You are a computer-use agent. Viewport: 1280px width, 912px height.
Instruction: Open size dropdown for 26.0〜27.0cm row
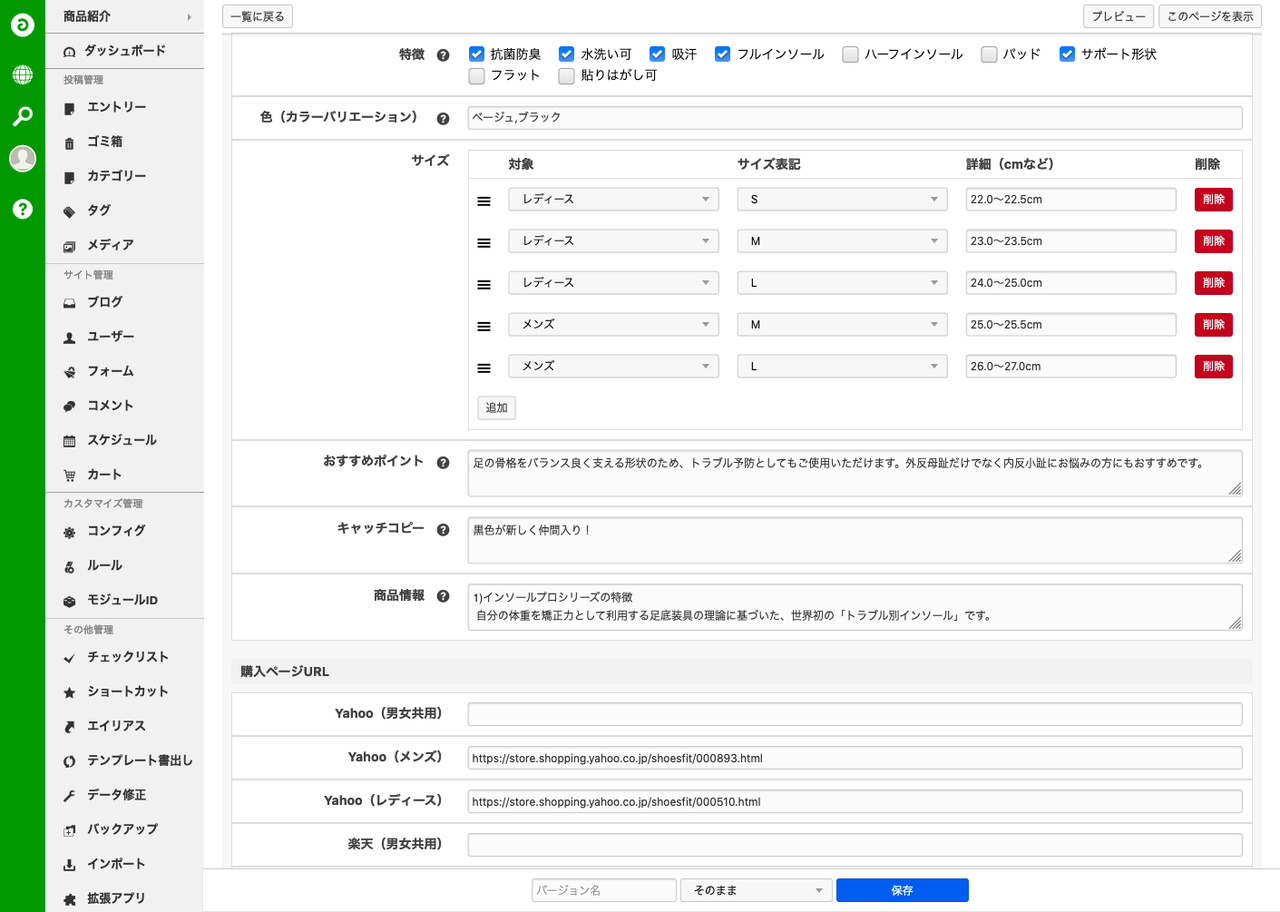842,367
